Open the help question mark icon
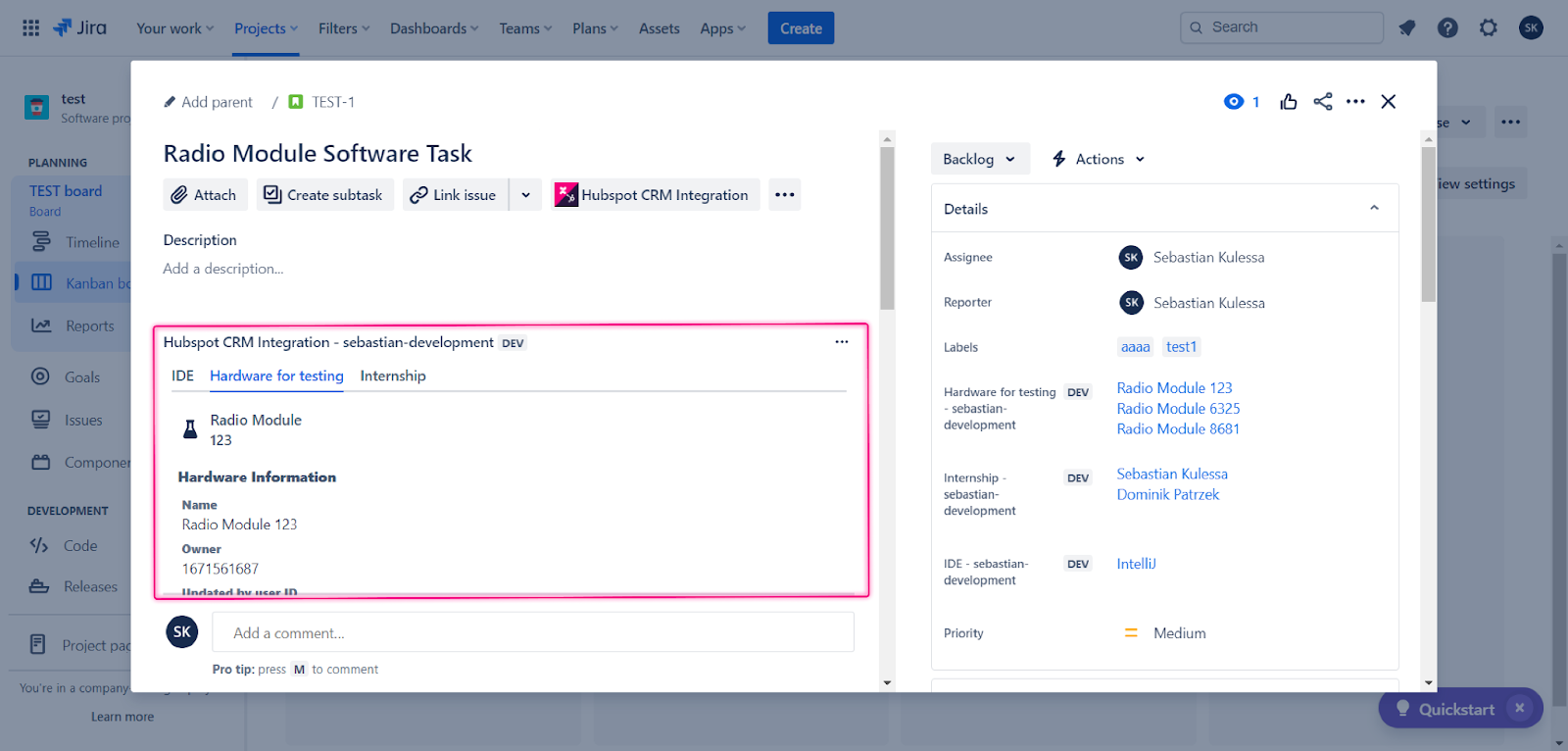Screen dimensions: 1568x751 (1447, 27)
